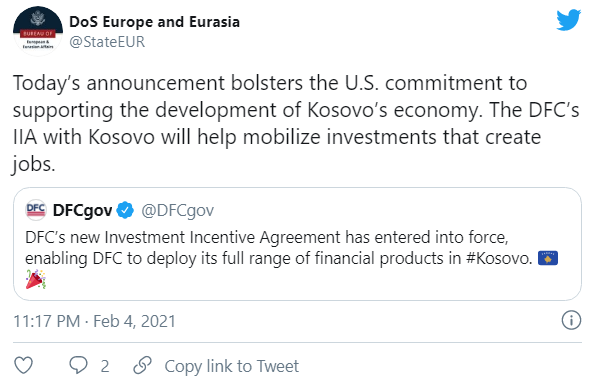Click the @StateEUR handle
Screen dimensions: 595x379
[x=107, y=42]
